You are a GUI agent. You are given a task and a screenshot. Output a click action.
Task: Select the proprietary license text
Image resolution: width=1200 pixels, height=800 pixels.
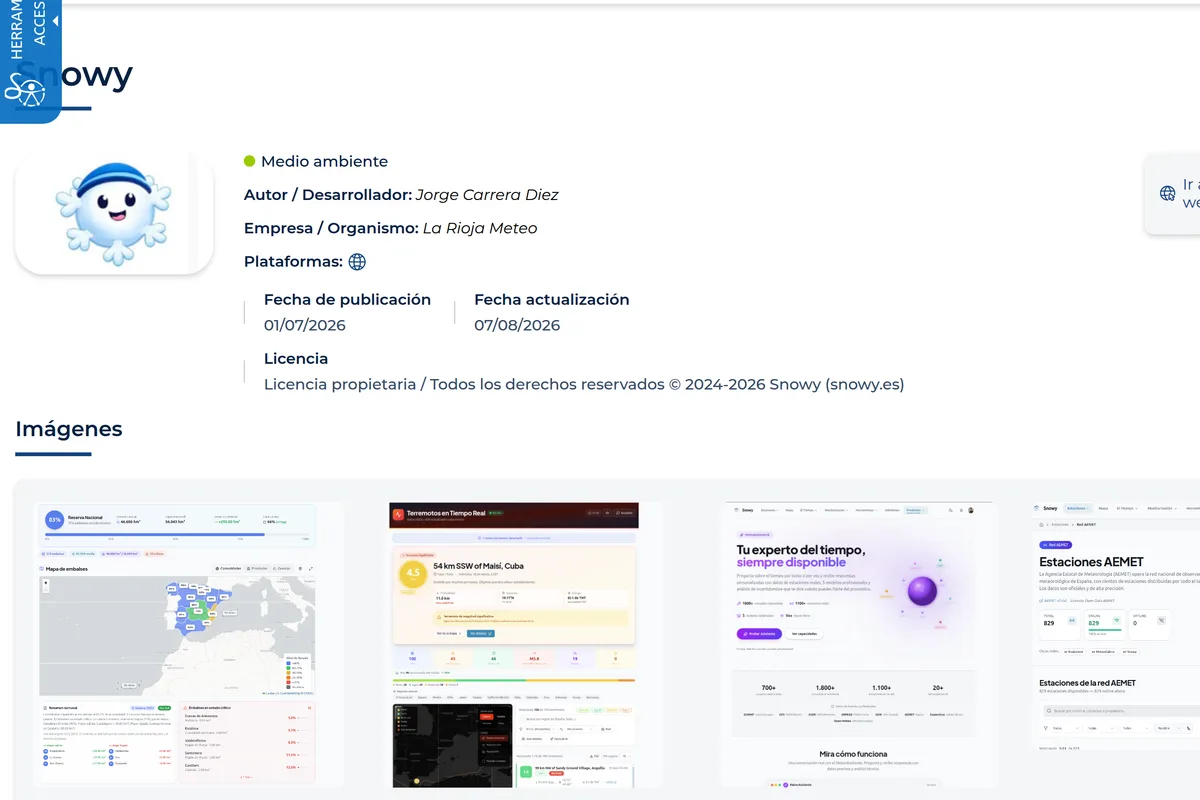click(584, 384)
